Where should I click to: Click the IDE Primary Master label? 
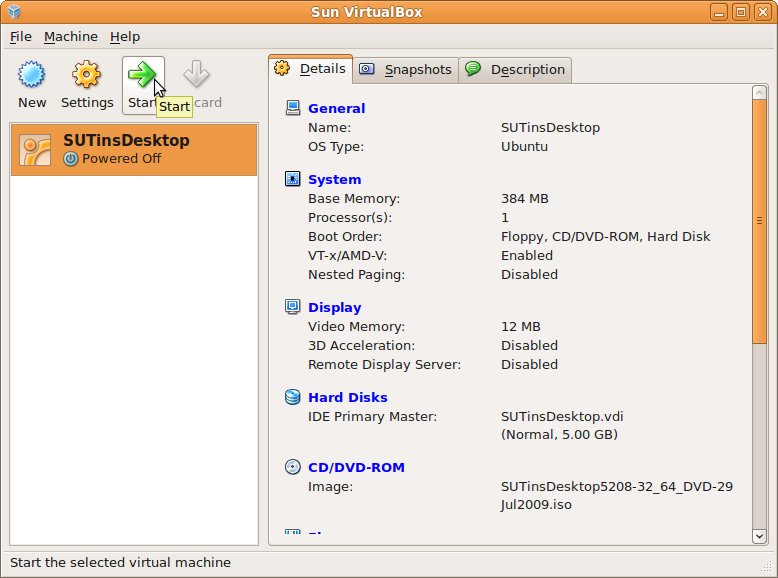click(x=373, y=416)
